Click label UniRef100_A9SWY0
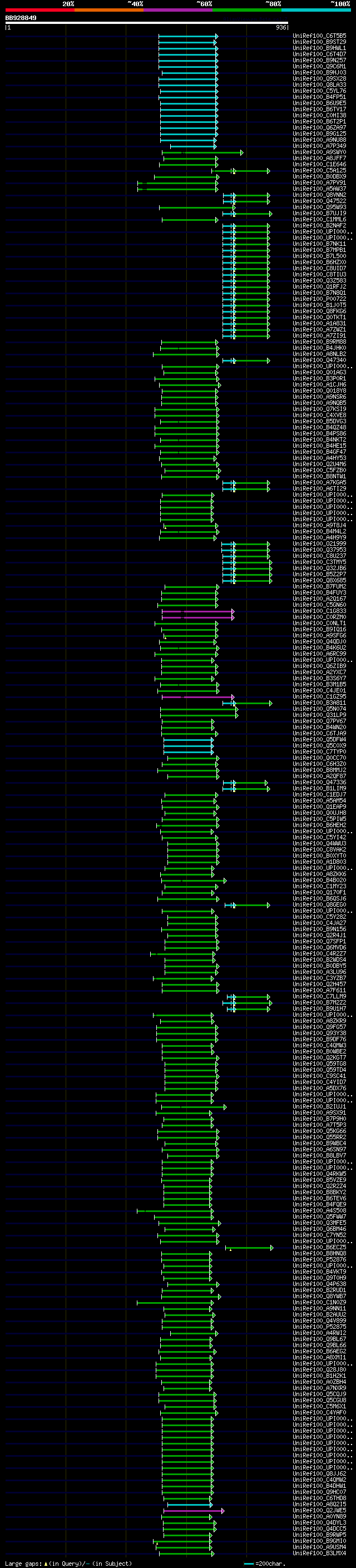Viewport: 356px width, 1568px height. tap(319, 152)
